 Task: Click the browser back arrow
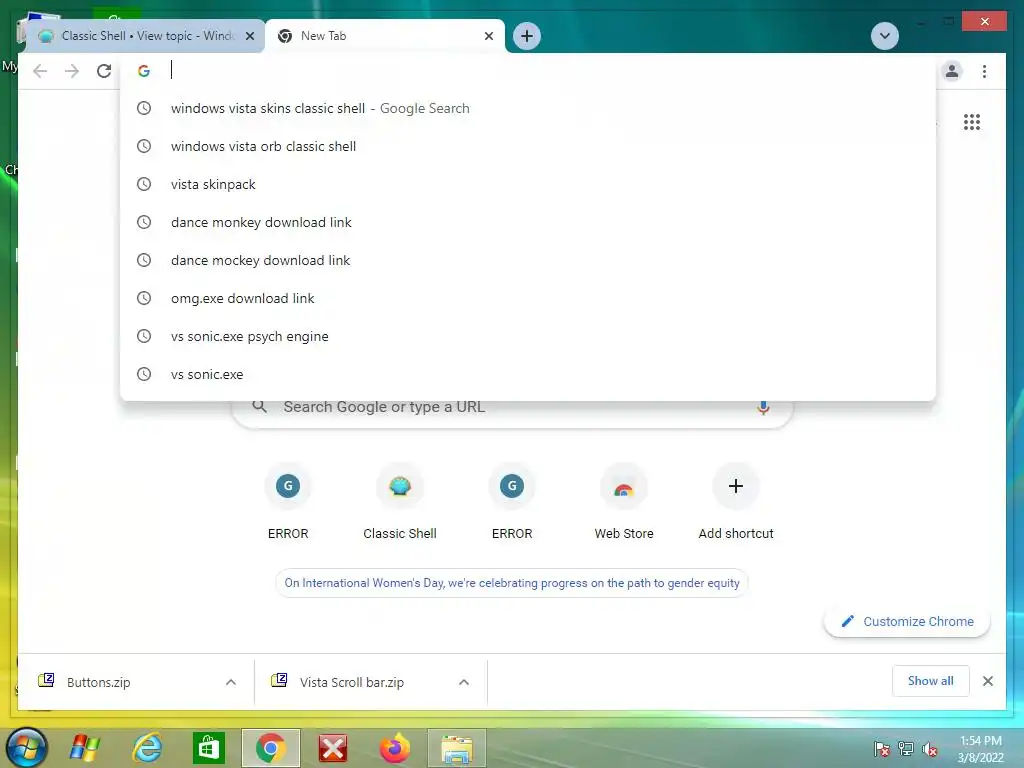point(40,71)
